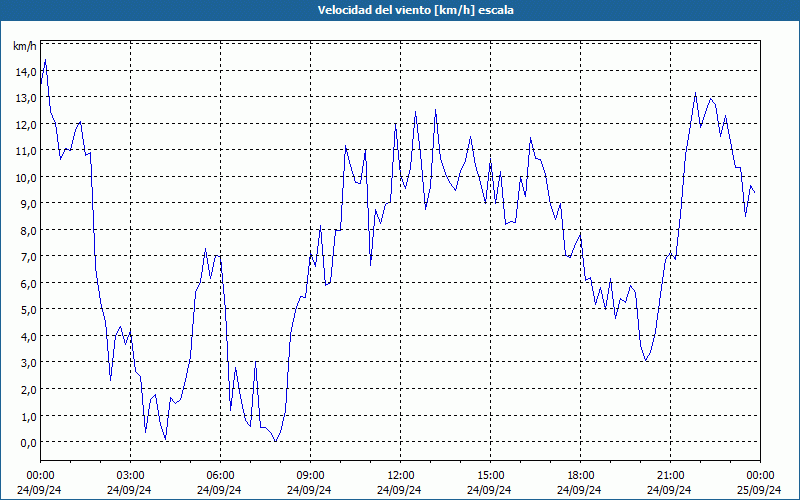Click the '00:00' time label above 25/09/24
This screenshot has width=800, height=500.
(x=760, y=476)
